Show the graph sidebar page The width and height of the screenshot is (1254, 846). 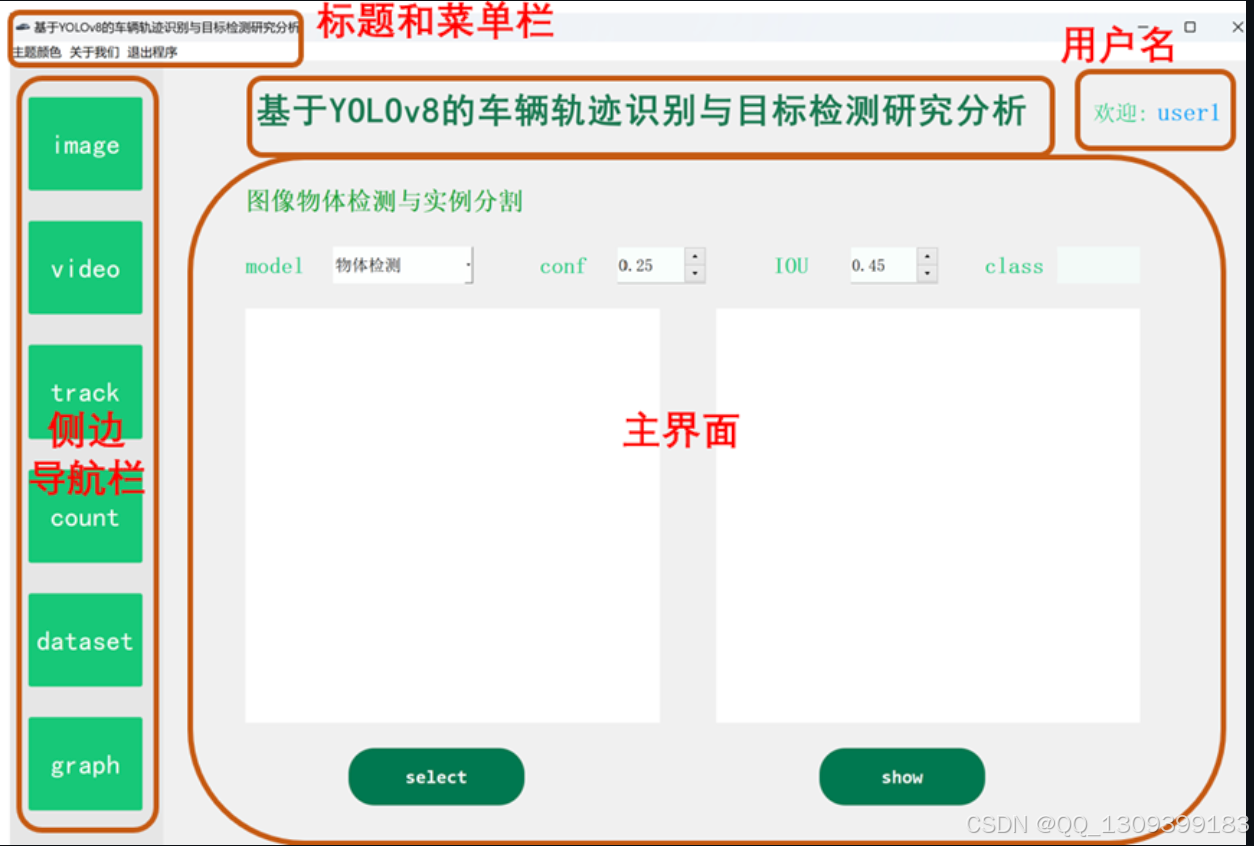click(x=85, y=764)
